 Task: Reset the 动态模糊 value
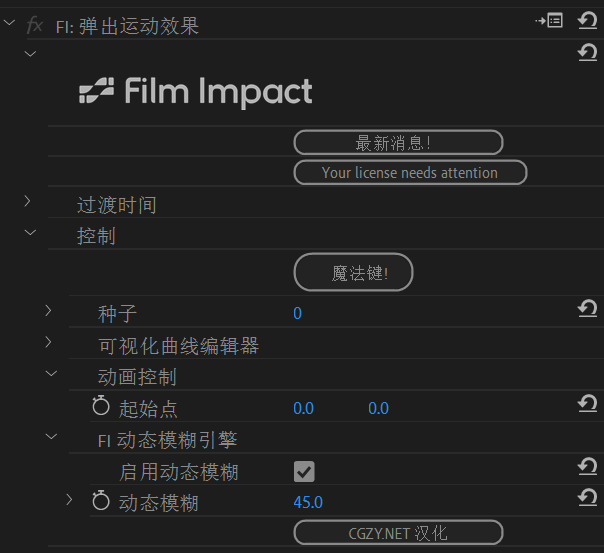588,498
